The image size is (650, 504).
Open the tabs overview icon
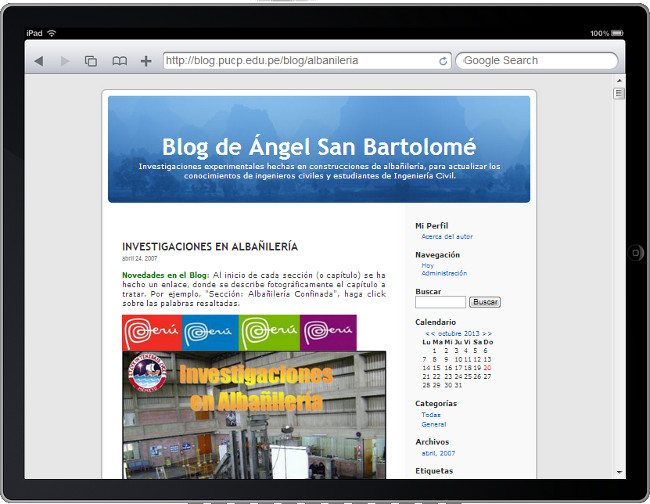point(91,61)
